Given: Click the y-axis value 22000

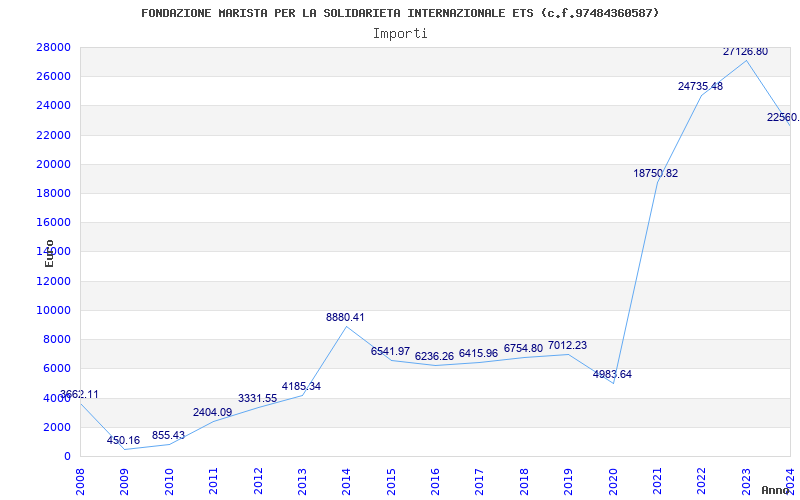Looking at the screenshot, I should [54, 135].
